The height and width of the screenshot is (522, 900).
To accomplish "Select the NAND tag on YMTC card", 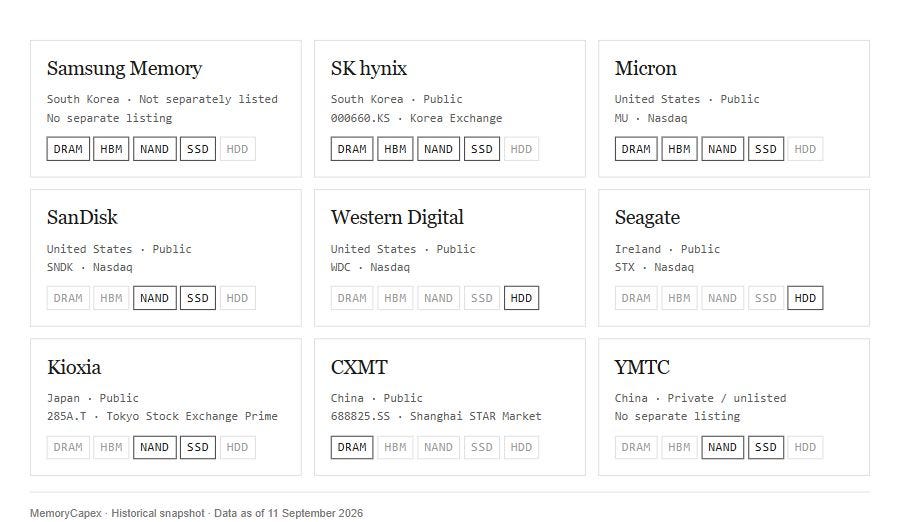I will click(x=722, y=447).
